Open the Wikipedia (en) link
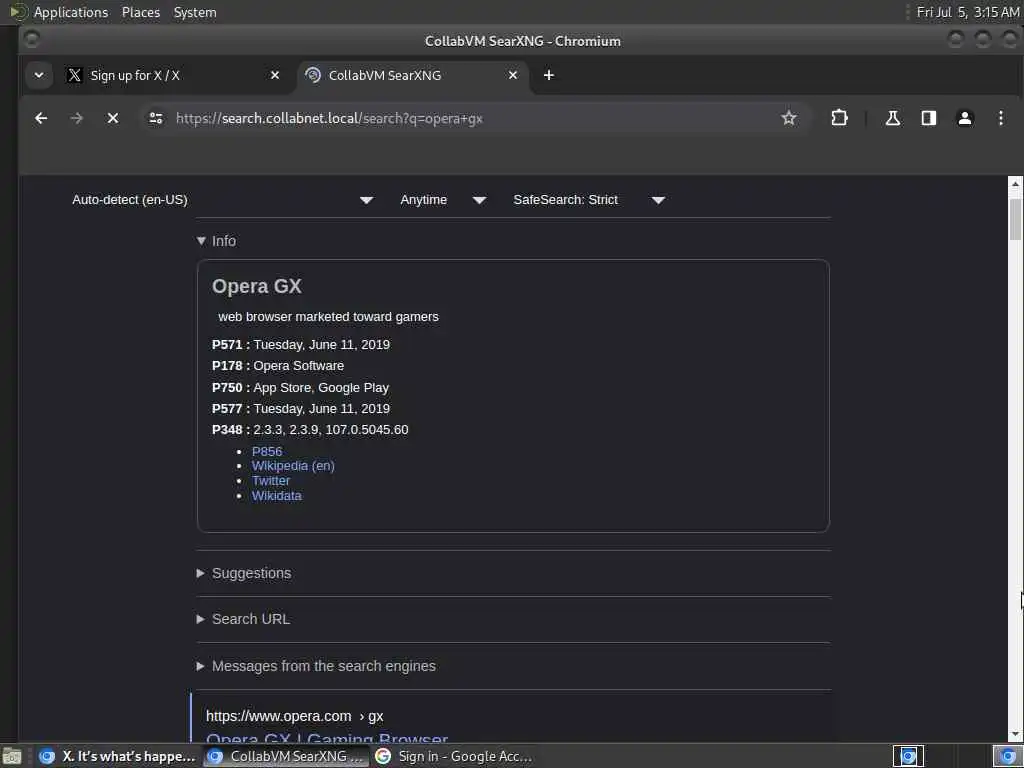 (293, 466)
